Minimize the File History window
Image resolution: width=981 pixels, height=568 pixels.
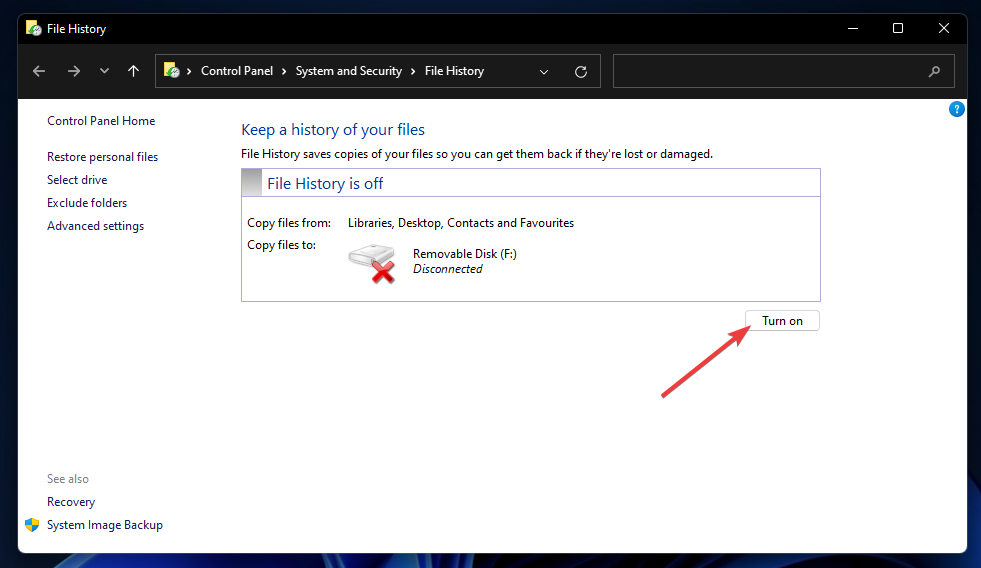click(x=853, y=28)
